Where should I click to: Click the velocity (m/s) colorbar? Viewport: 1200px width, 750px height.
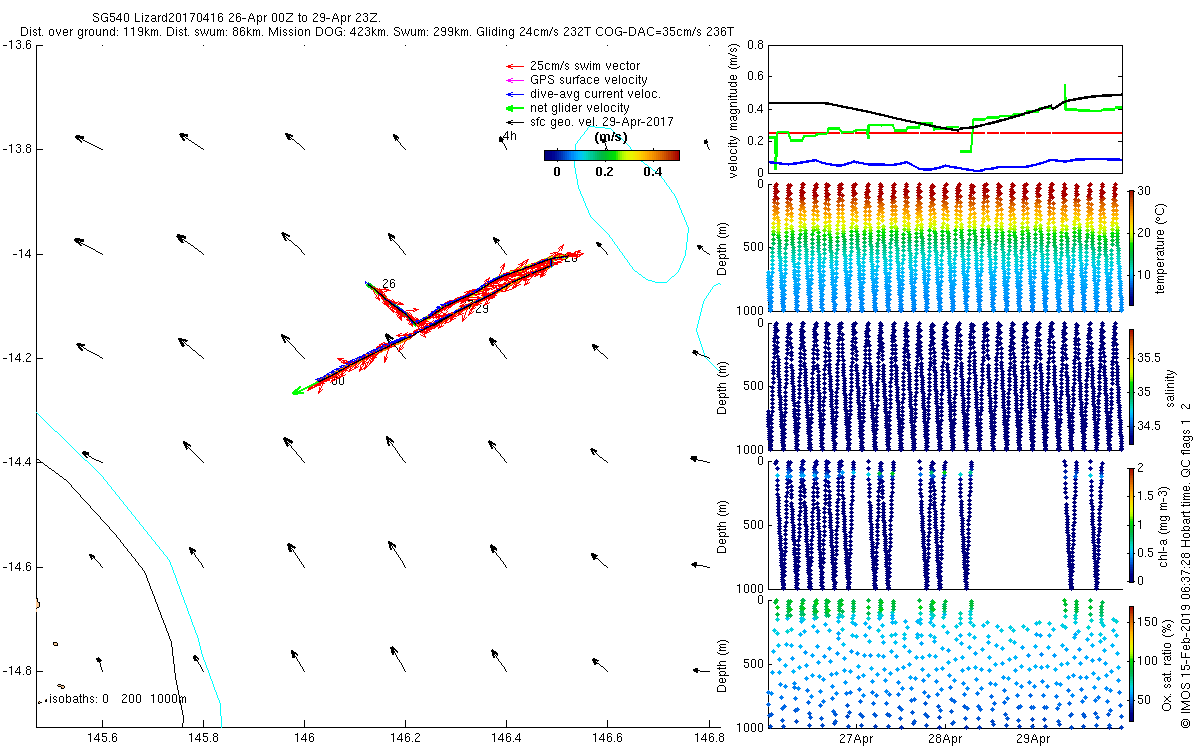611,155
